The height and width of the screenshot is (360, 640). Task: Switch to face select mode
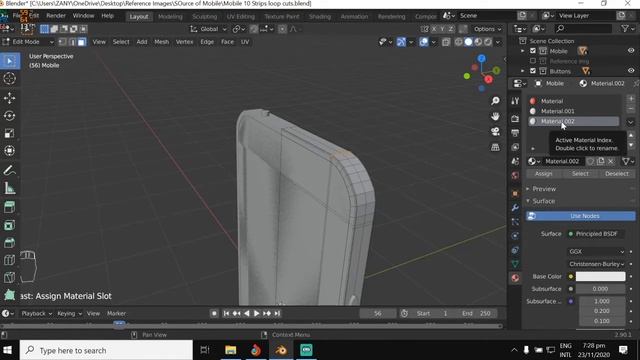pyautogui.click(x=82, y=42)
